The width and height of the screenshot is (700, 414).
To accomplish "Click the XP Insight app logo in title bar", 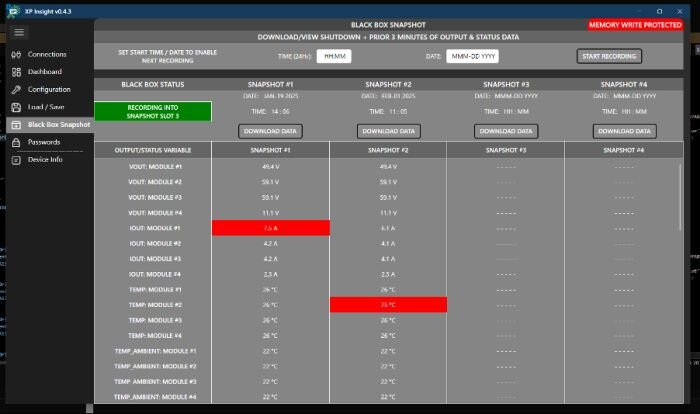I will (x=12, y=9).
